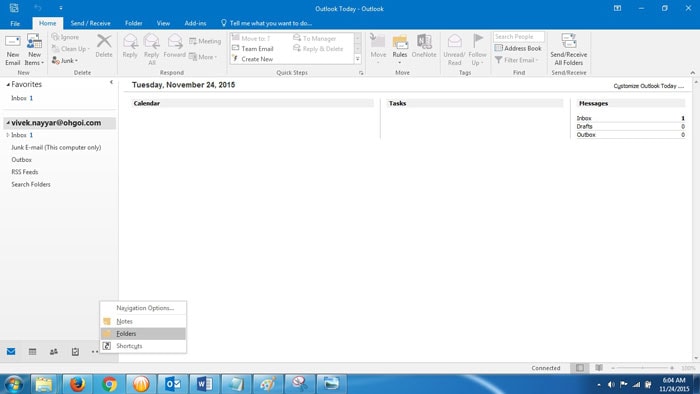
Task: Click the Tell me what you want box
Action: [x=267, y=23]
